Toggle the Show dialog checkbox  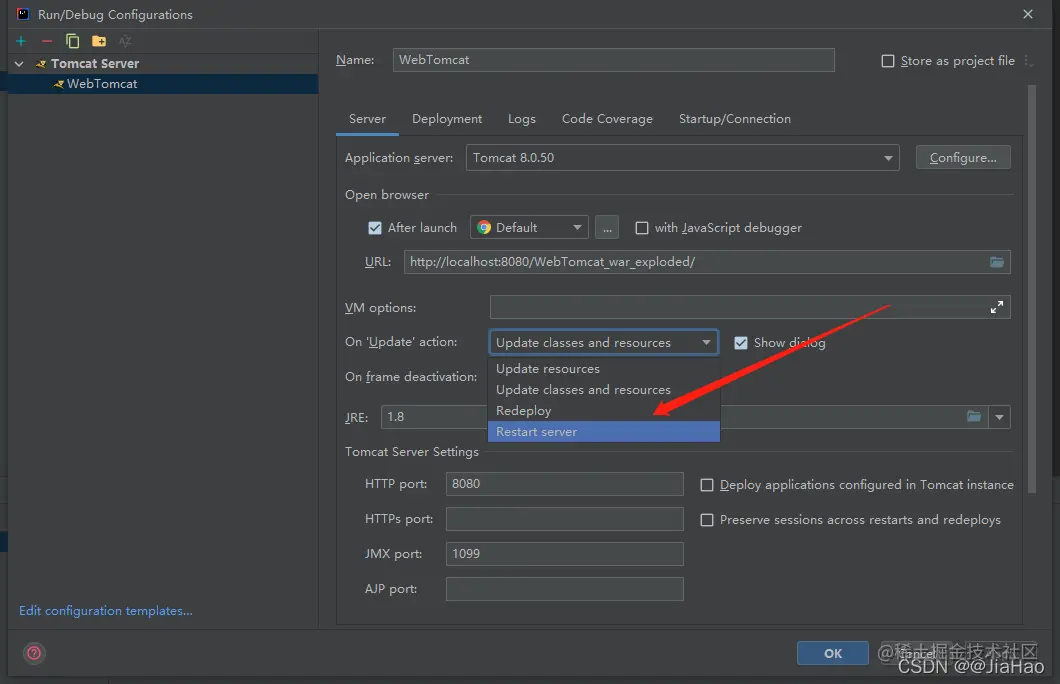tap(741, 343)
